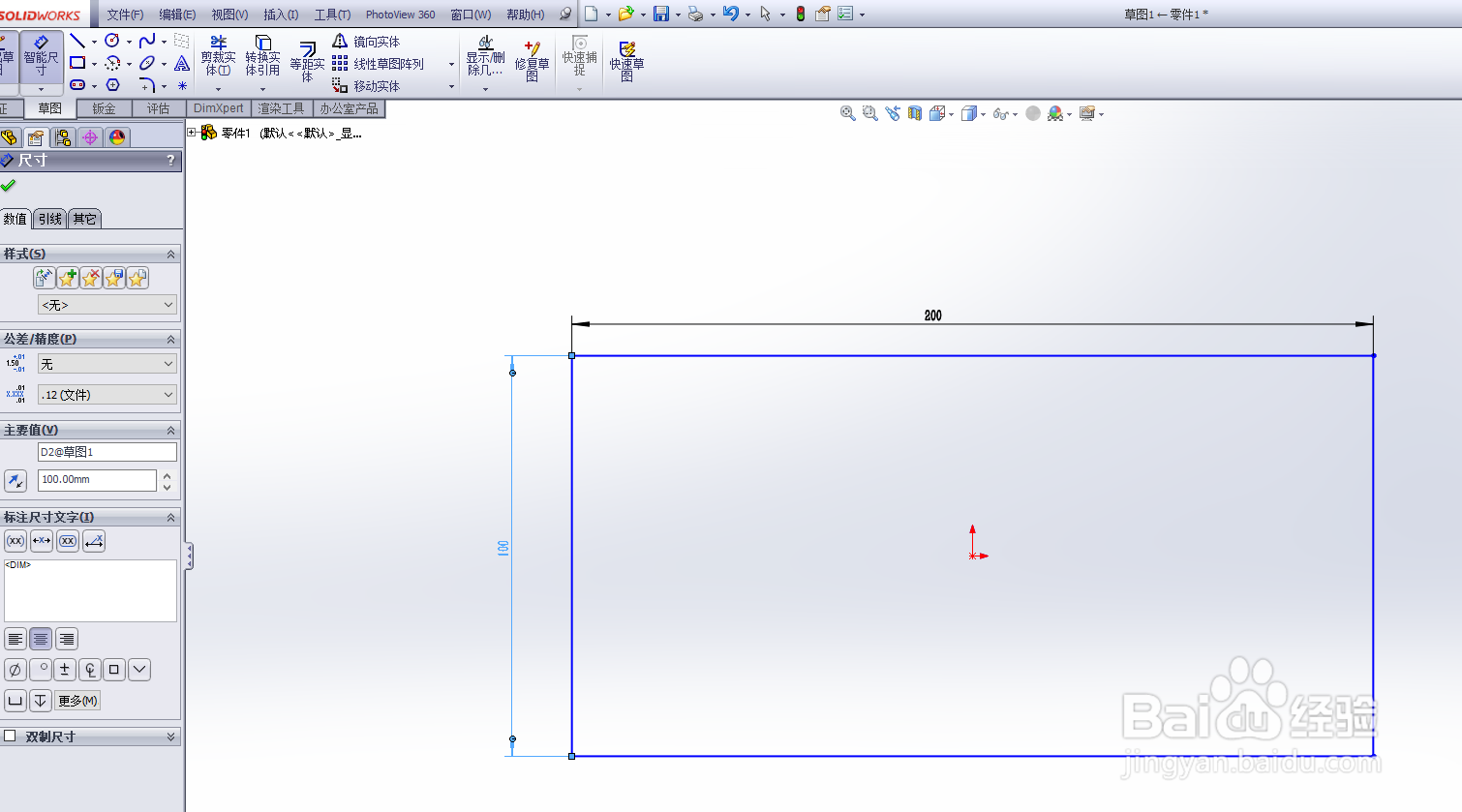Select the 3-point arc tool

tap(112, 63)
